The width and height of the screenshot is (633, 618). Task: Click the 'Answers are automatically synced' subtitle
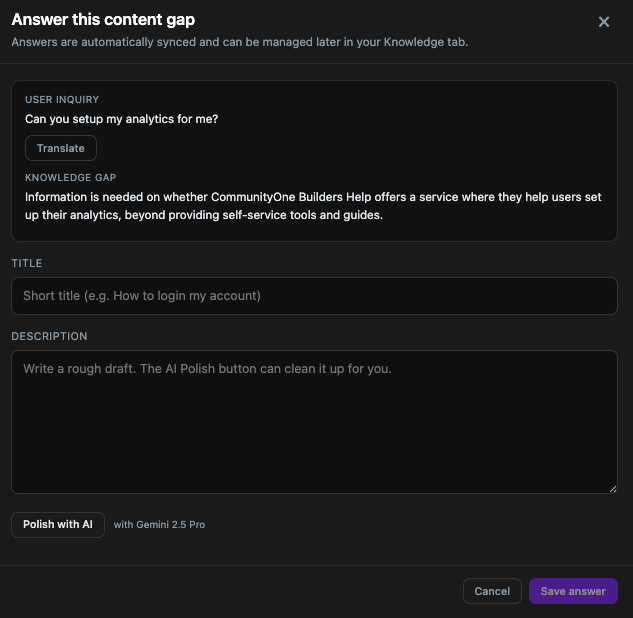click(x=239, y=42)
